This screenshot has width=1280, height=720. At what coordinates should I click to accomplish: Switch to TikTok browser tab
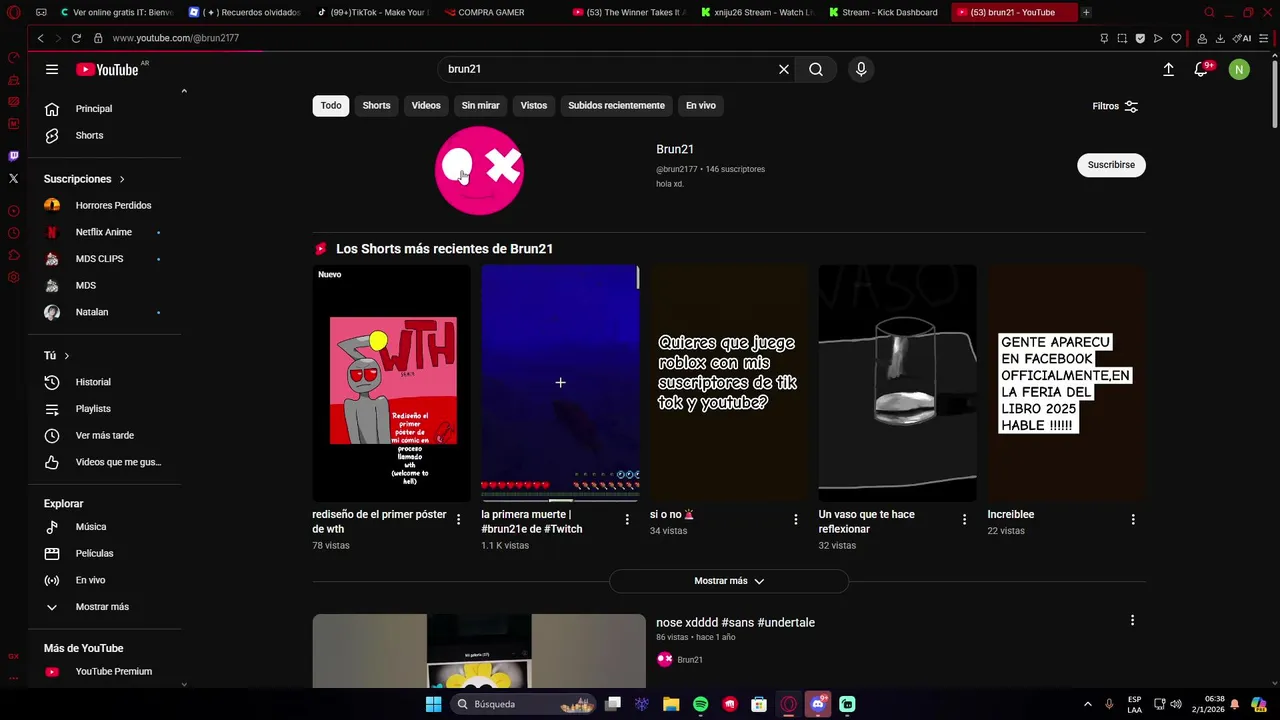click(372, 12)
